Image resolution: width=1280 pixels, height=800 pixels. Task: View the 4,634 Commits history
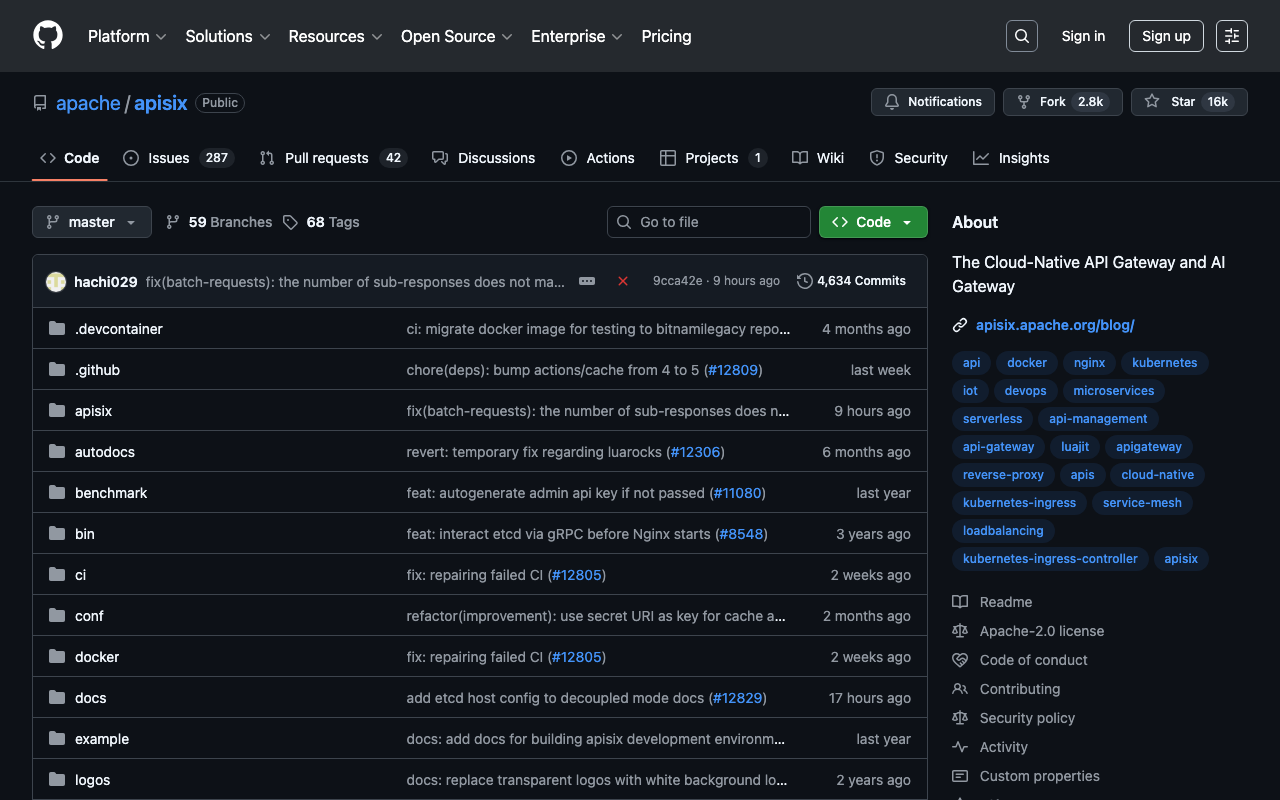pyautogui.click(x=852, y=281)
